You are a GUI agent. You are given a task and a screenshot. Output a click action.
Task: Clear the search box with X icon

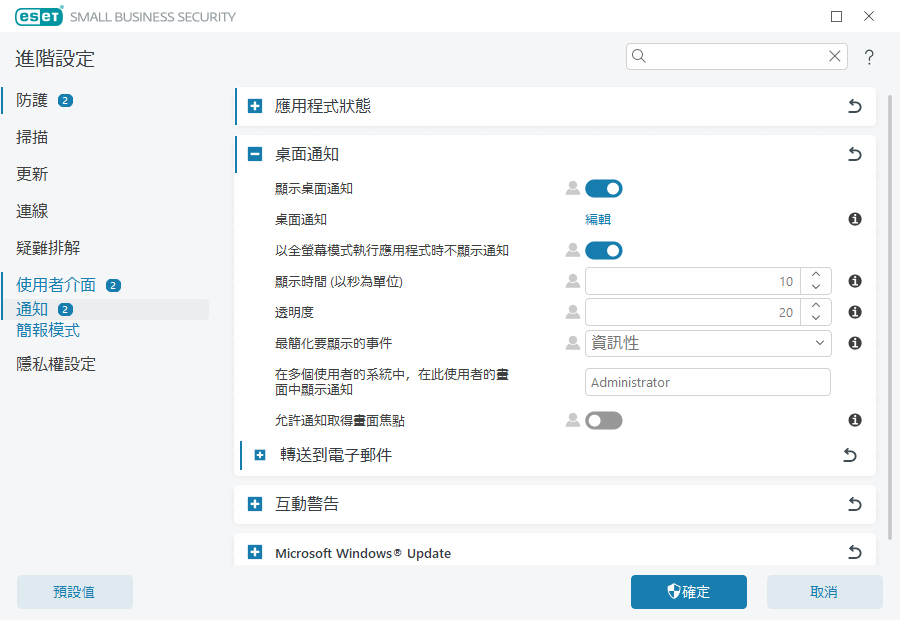(x=834, y=57)
